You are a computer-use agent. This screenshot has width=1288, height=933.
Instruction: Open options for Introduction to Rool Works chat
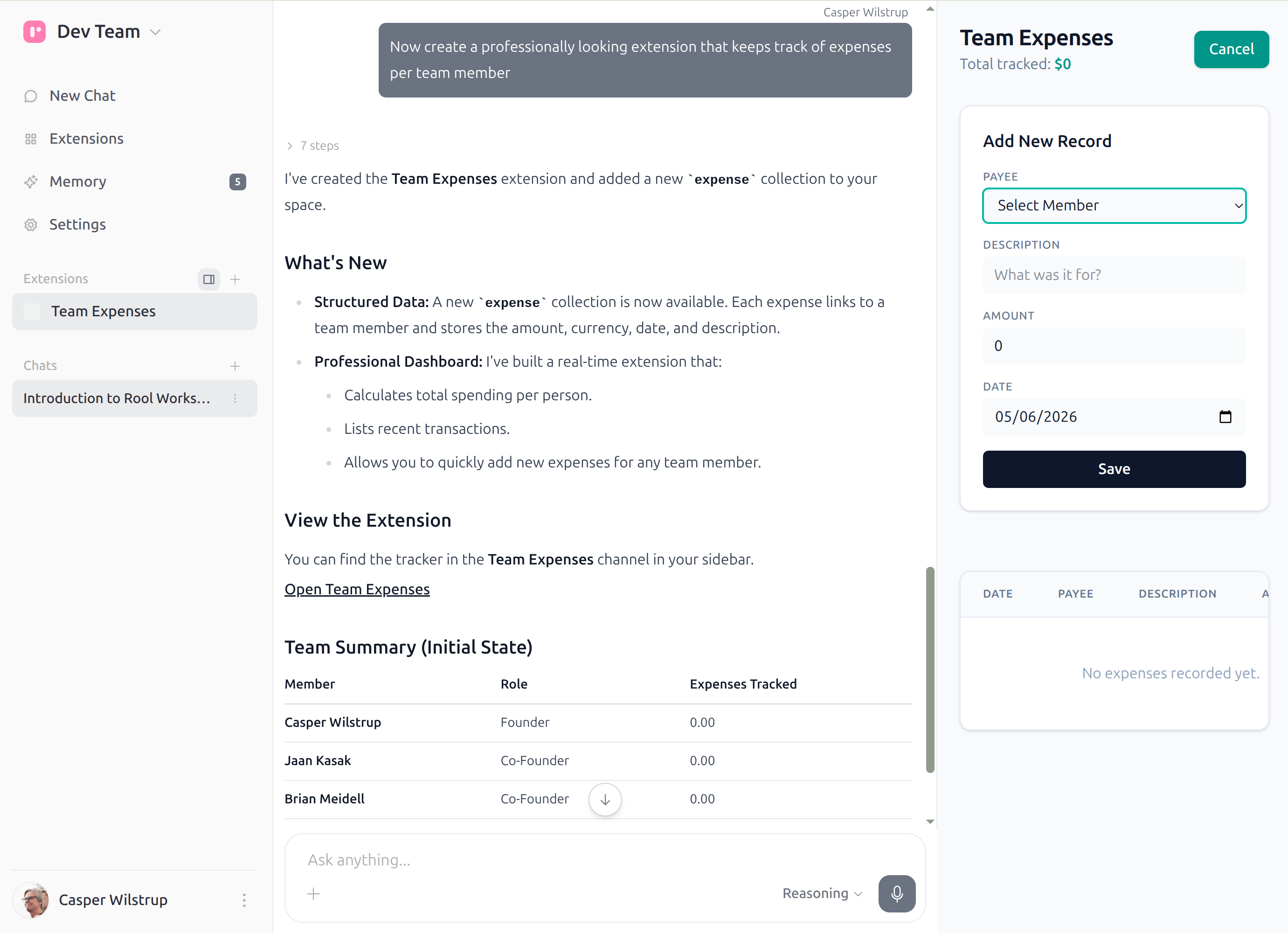click(x=235, y=398)
